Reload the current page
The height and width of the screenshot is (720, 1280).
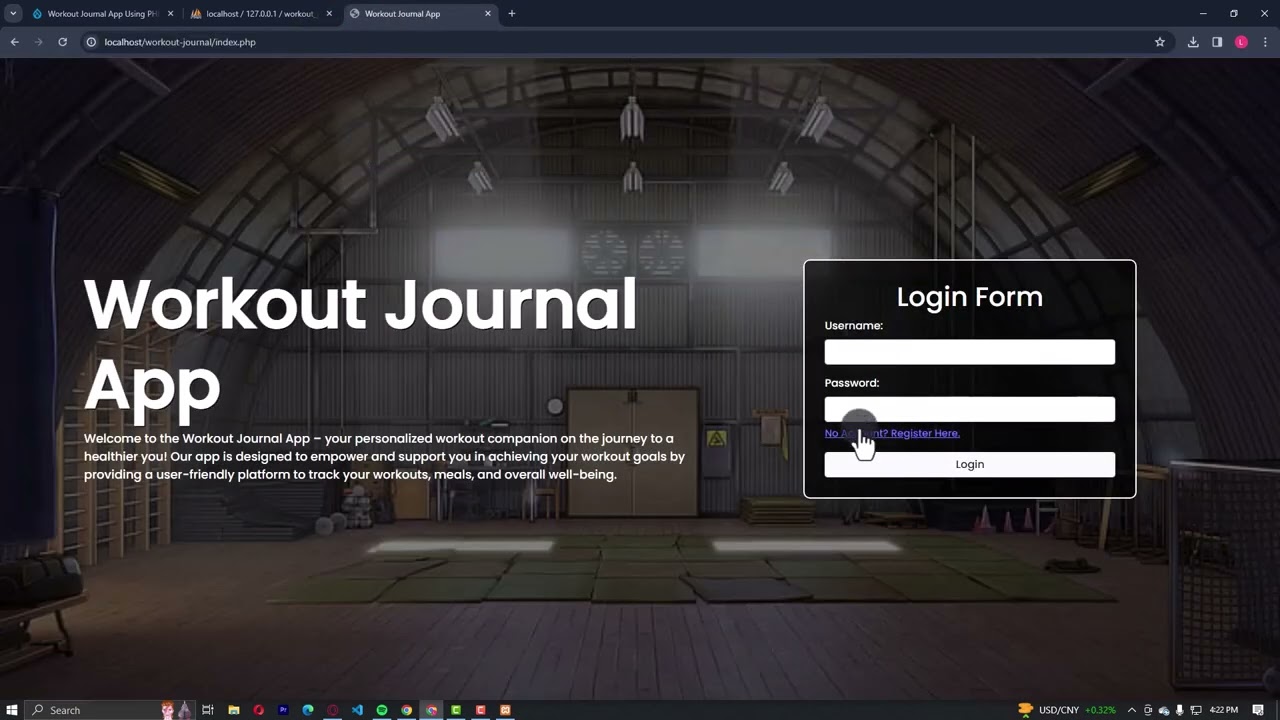(62, 42)
